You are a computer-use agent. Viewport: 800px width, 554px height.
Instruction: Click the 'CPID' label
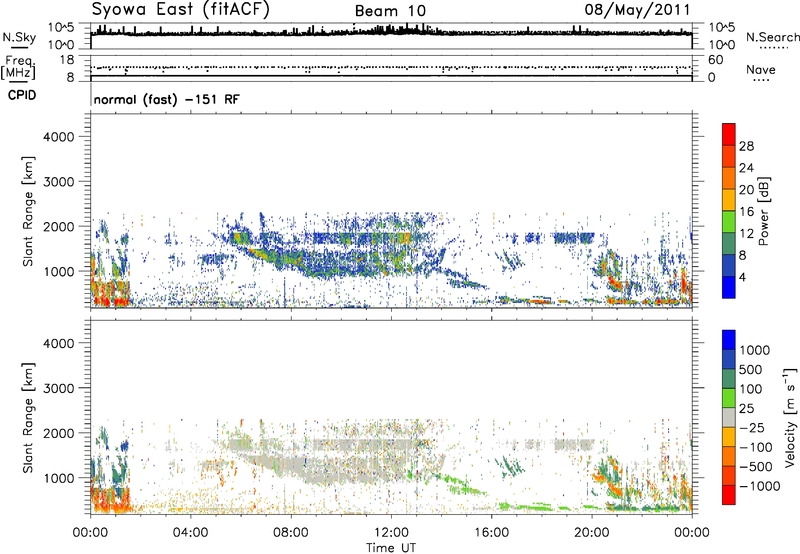coord(22,95)
